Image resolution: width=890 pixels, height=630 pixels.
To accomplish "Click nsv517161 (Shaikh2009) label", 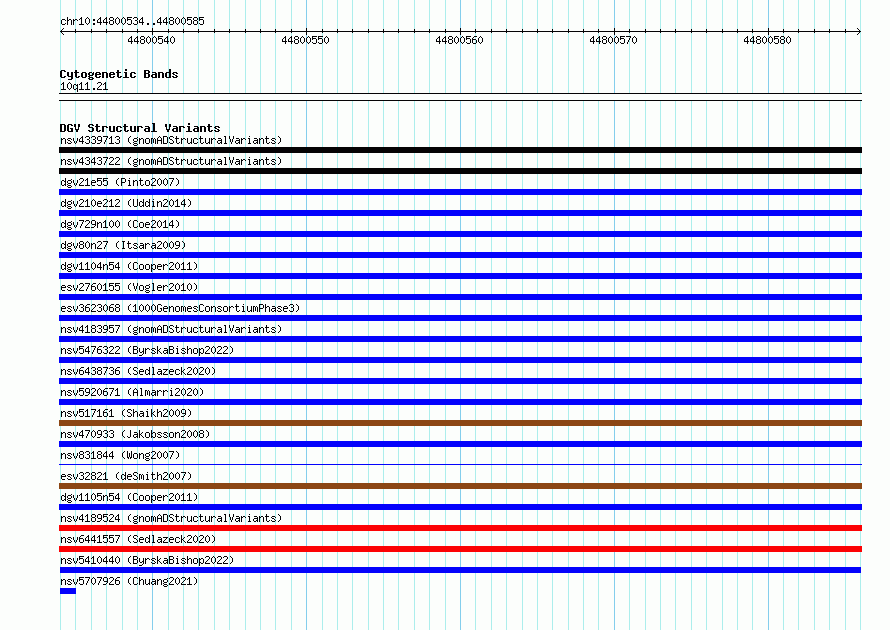I will (126, 413).
